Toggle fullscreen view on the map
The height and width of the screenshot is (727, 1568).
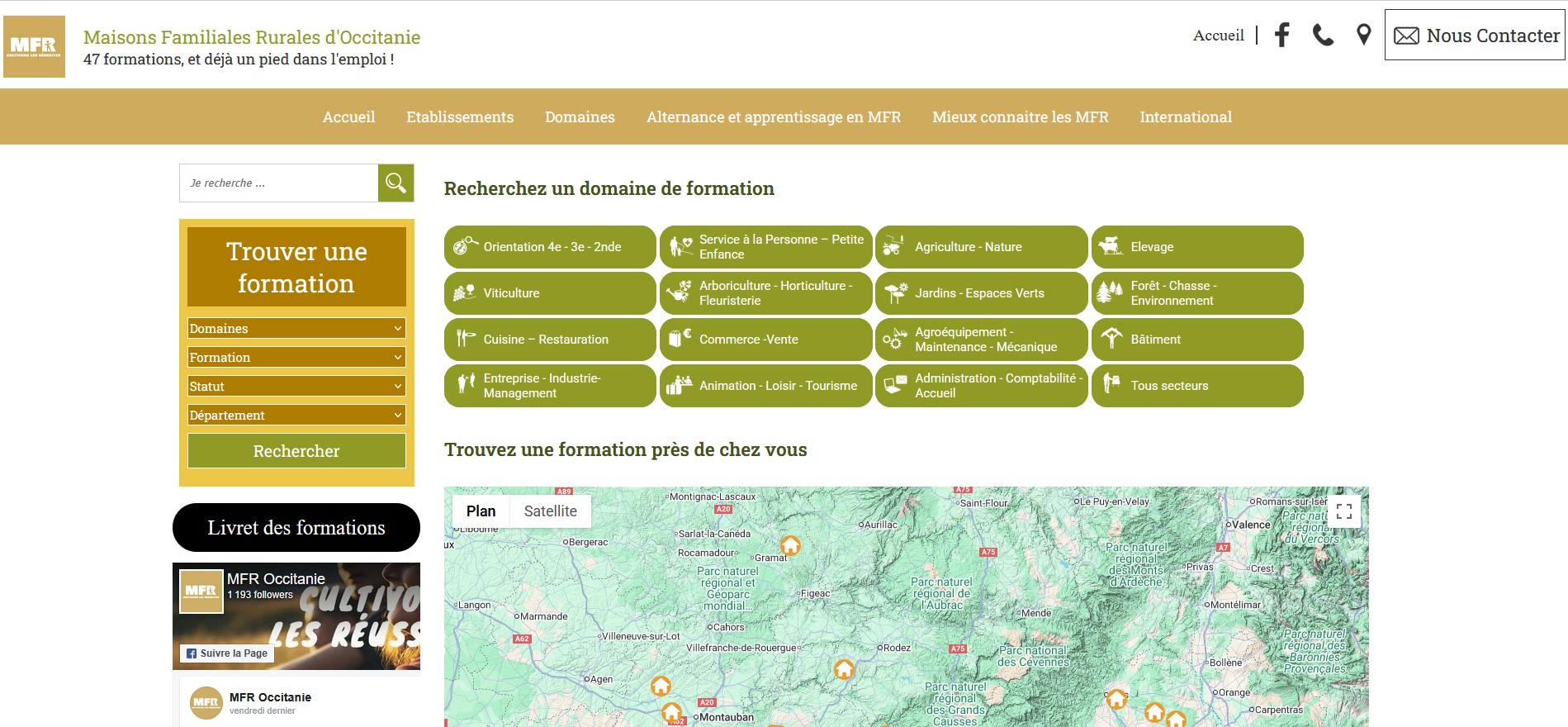pos(1343,511)
